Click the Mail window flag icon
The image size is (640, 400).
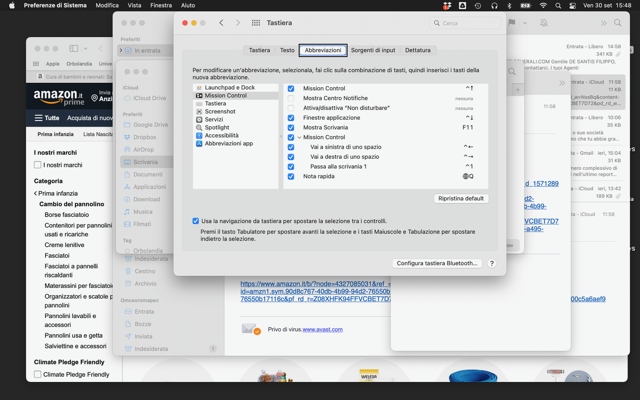coord(512,22)
